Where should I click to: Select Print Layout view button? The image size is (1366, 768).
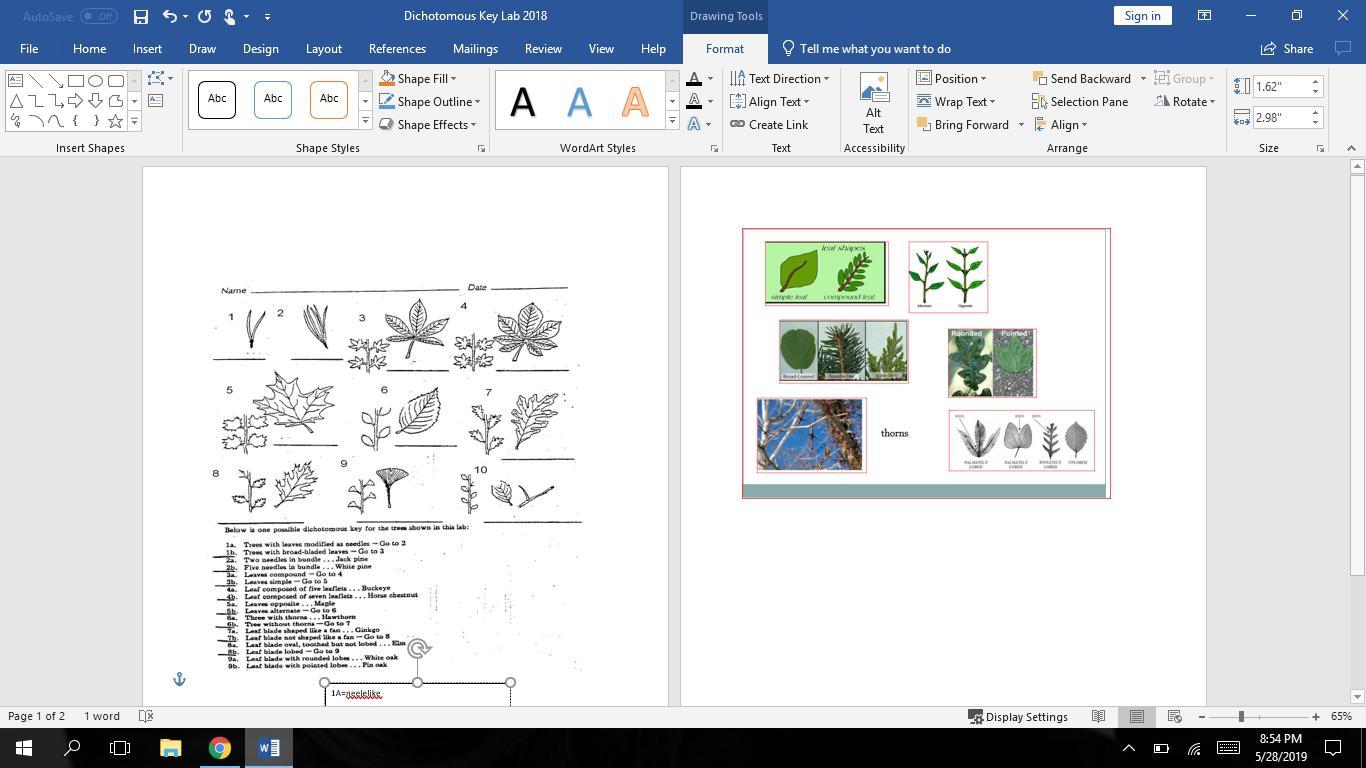pos(1137,716)
